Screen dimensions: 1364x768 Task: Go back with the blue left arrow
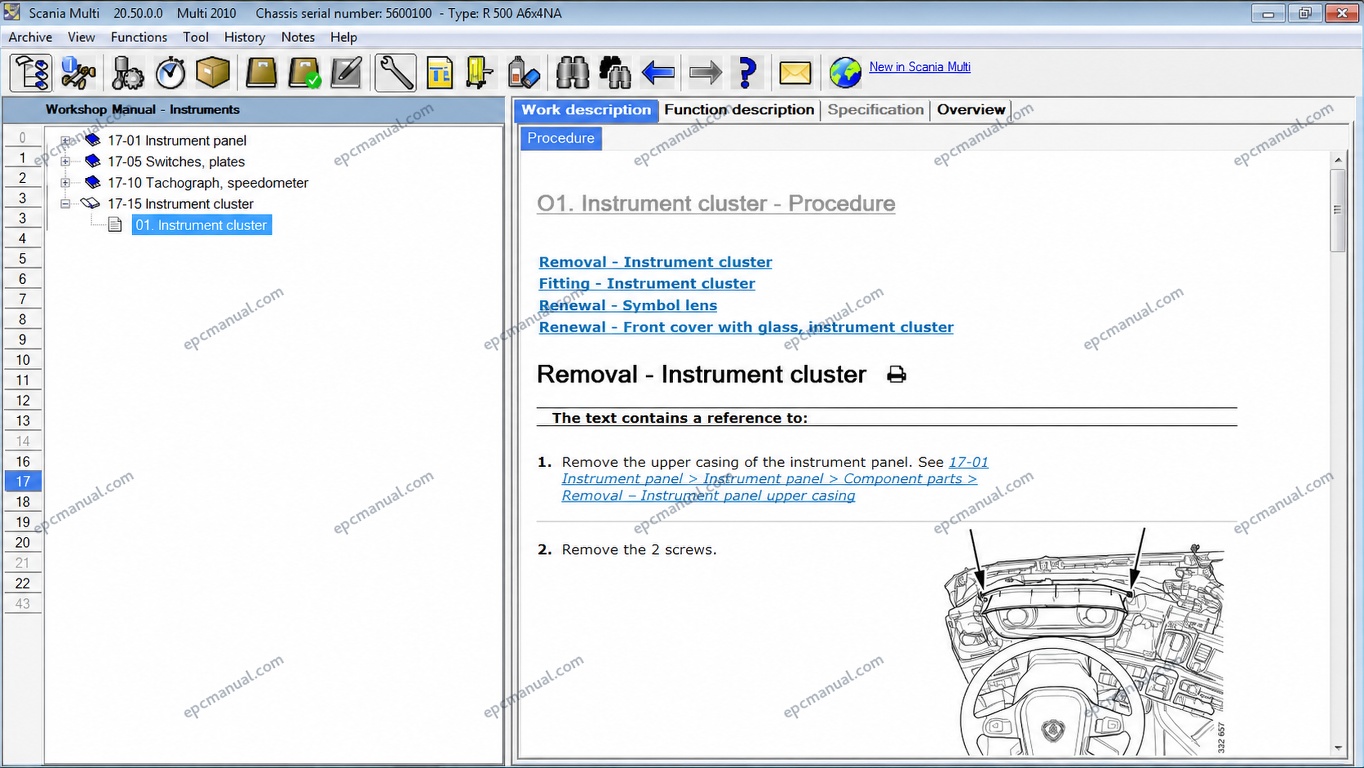(658, 73)
